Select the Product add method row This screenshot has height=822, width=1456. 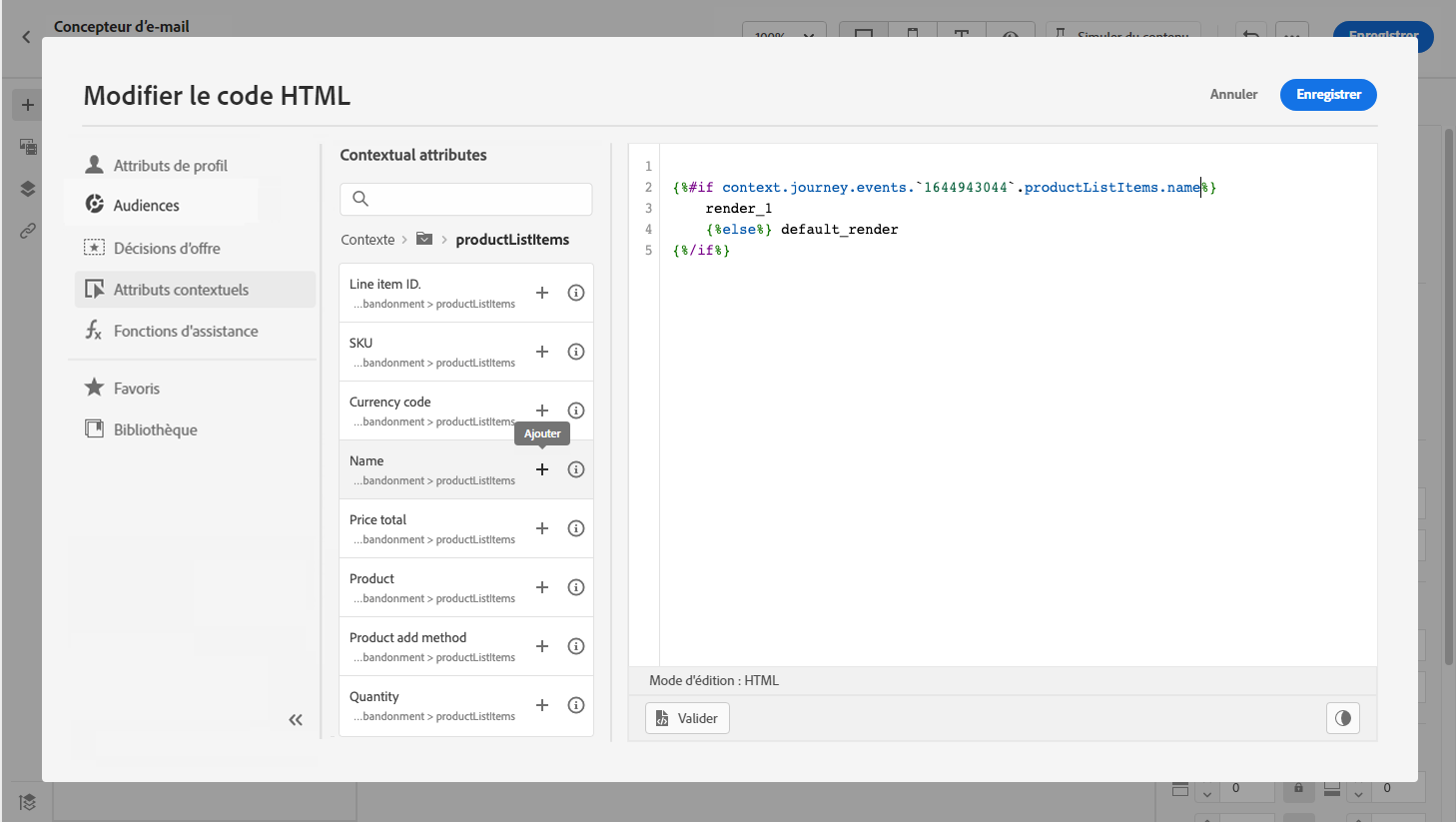(x=466, y=646)
